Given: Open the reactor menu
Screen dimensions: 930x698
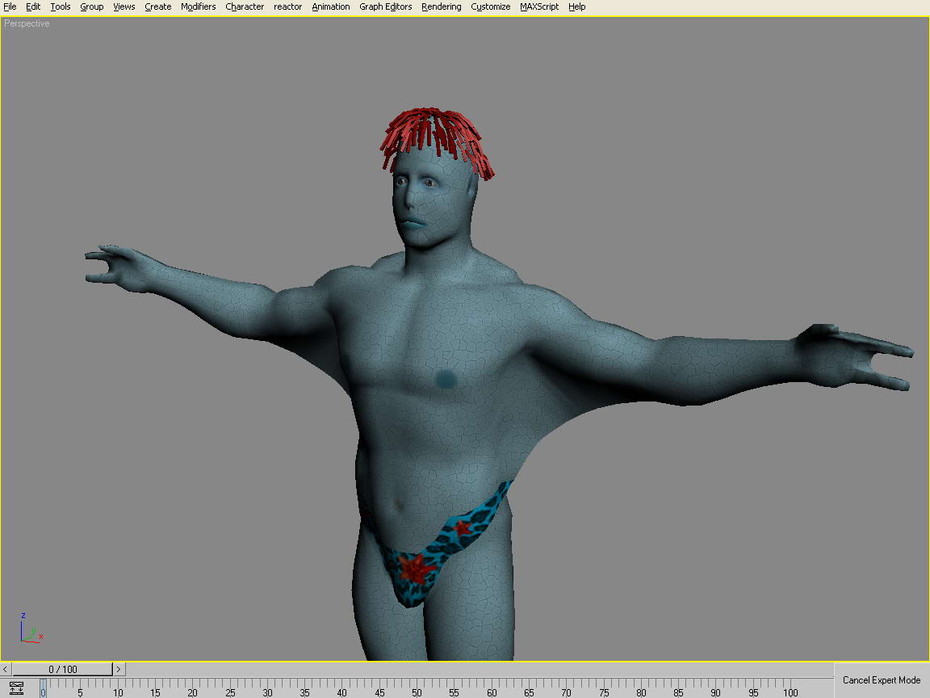Looking at the screenshot, I should [288, 7].
